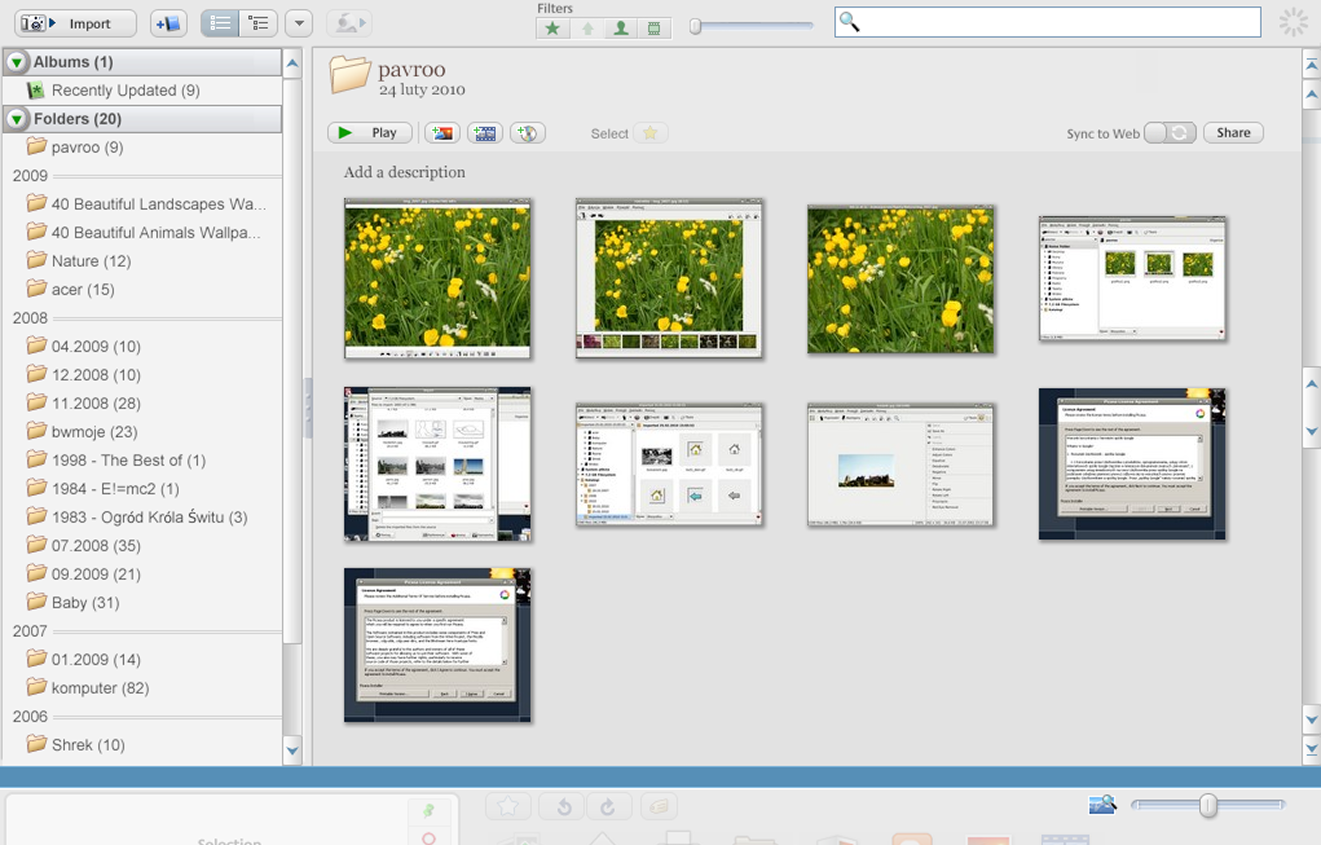
Task: Filter to show movies only
Action: click(654, 28)
